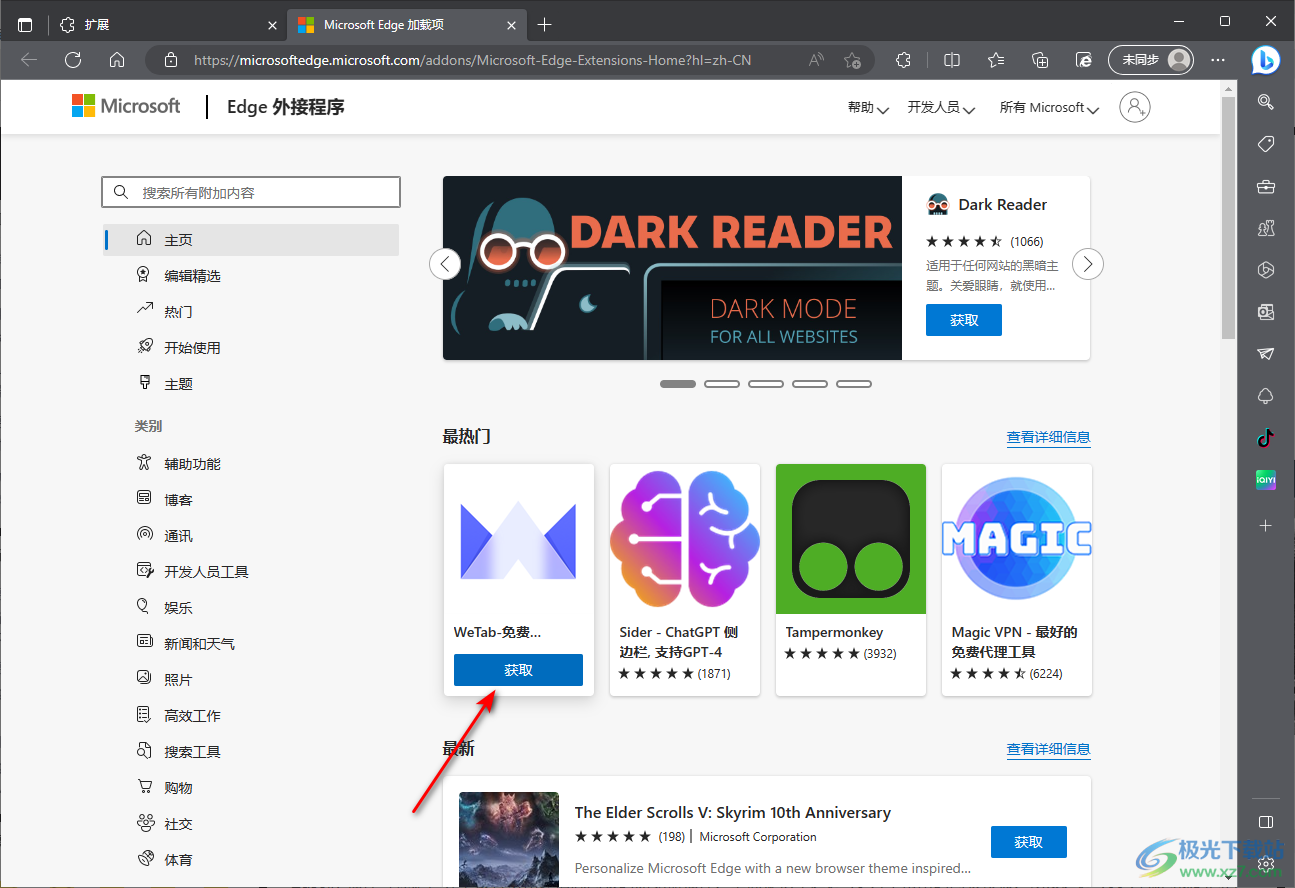Open a new tab with plus button
This screenshot has width=1295, height=888.
(544, 24)
